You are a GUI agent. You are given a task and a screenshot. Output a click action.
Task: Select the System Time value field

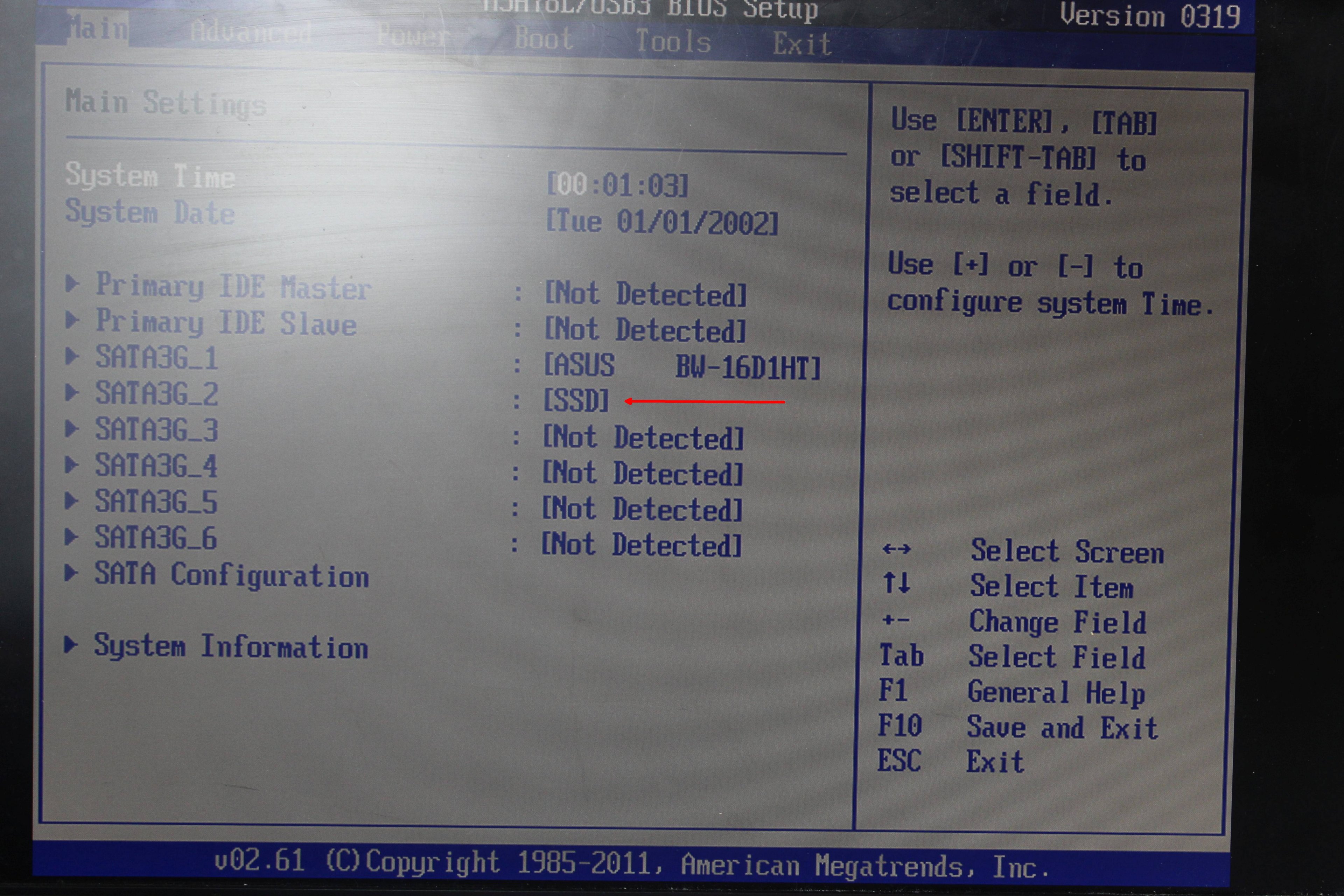tap(617, 185)
